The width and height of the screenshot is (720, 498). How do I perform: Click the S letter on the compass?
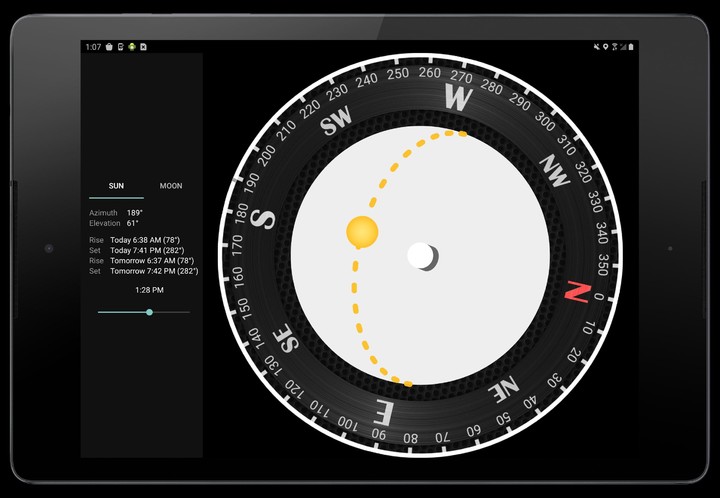pyautogui.click(x=263, y=219)
